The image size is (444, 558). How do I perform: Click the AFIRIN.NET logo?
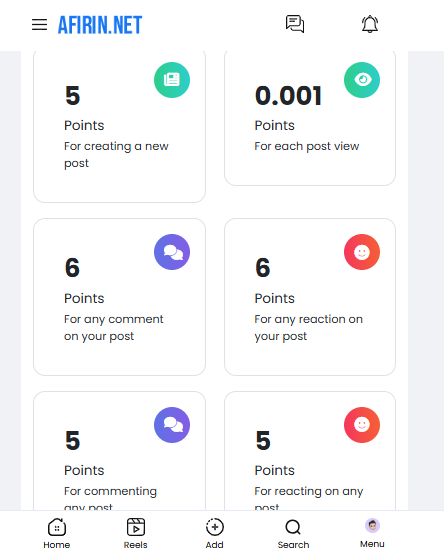pyautogui.click(x=100, y=25)
